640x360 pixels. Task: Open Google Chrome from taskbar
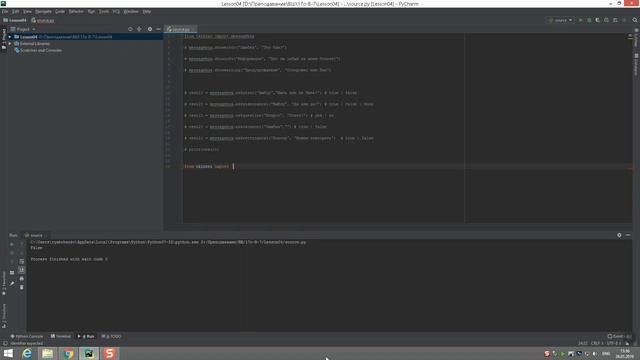pyautogui.click(x=69, y=353)
